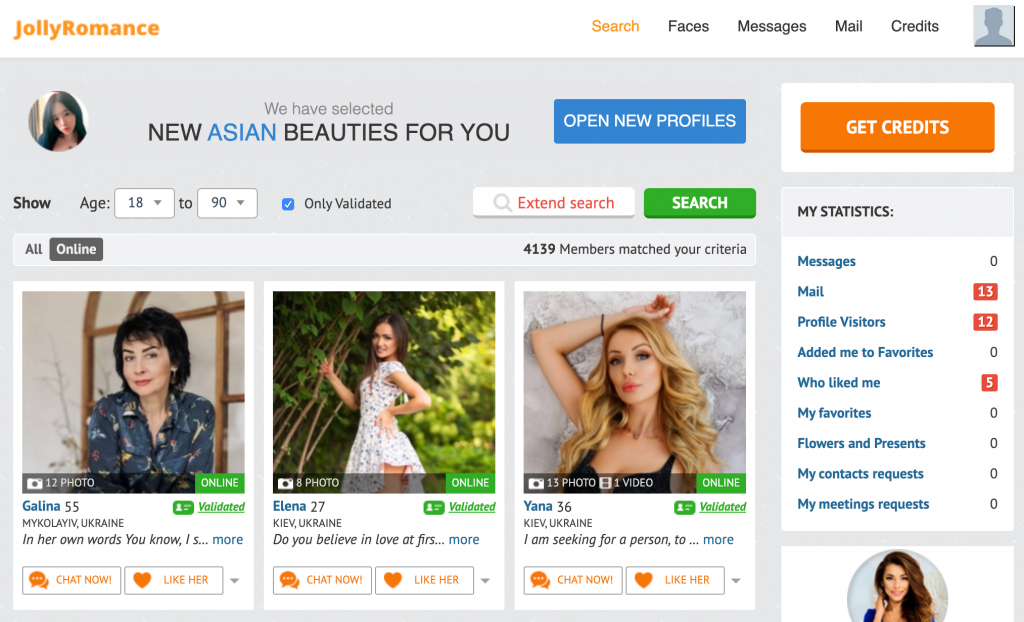Viewport: 1024px width, 622px height.
Task: Click the camera icon on Elena's photo
Action: click(285, 483)
